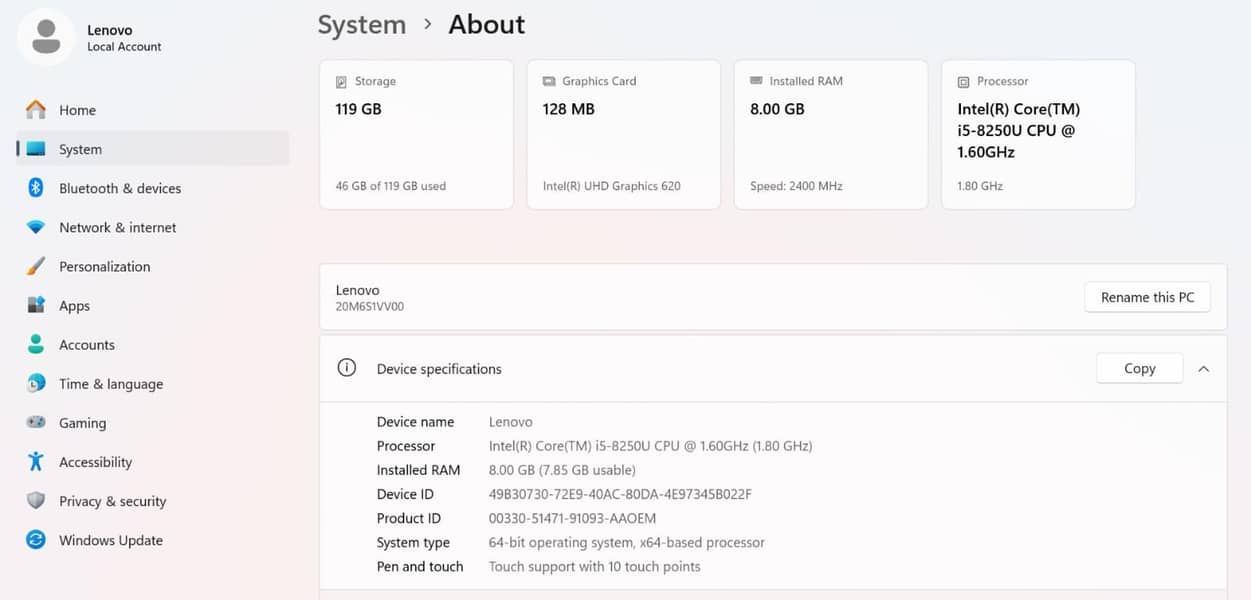Viewport: 1251px width, 600px height.
Task: Click the Home icon in sidebar
Action: click(x=36, y=110)
